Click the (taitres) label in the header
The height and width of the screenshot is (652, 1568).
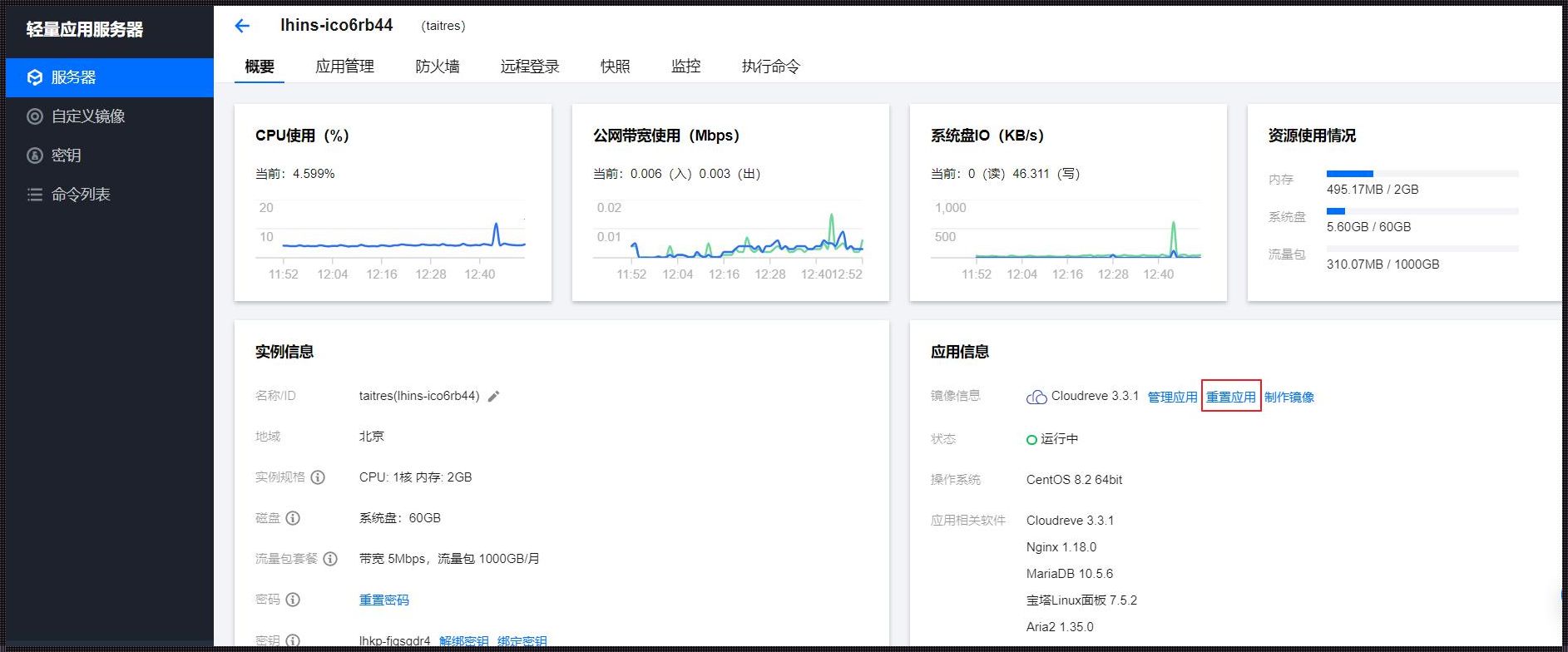pyautogui.click(x=443, y=26)
